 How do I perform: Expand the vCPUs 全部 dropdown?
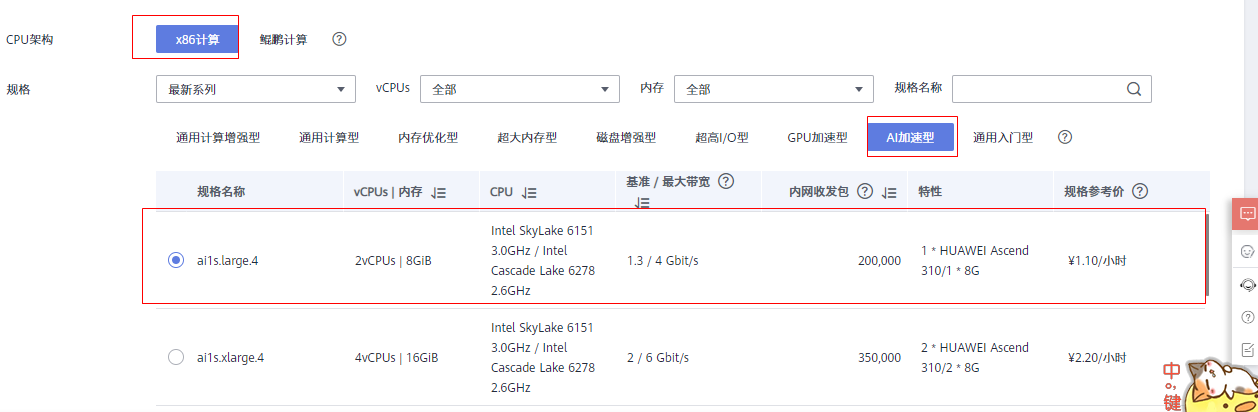coord(519,89)
